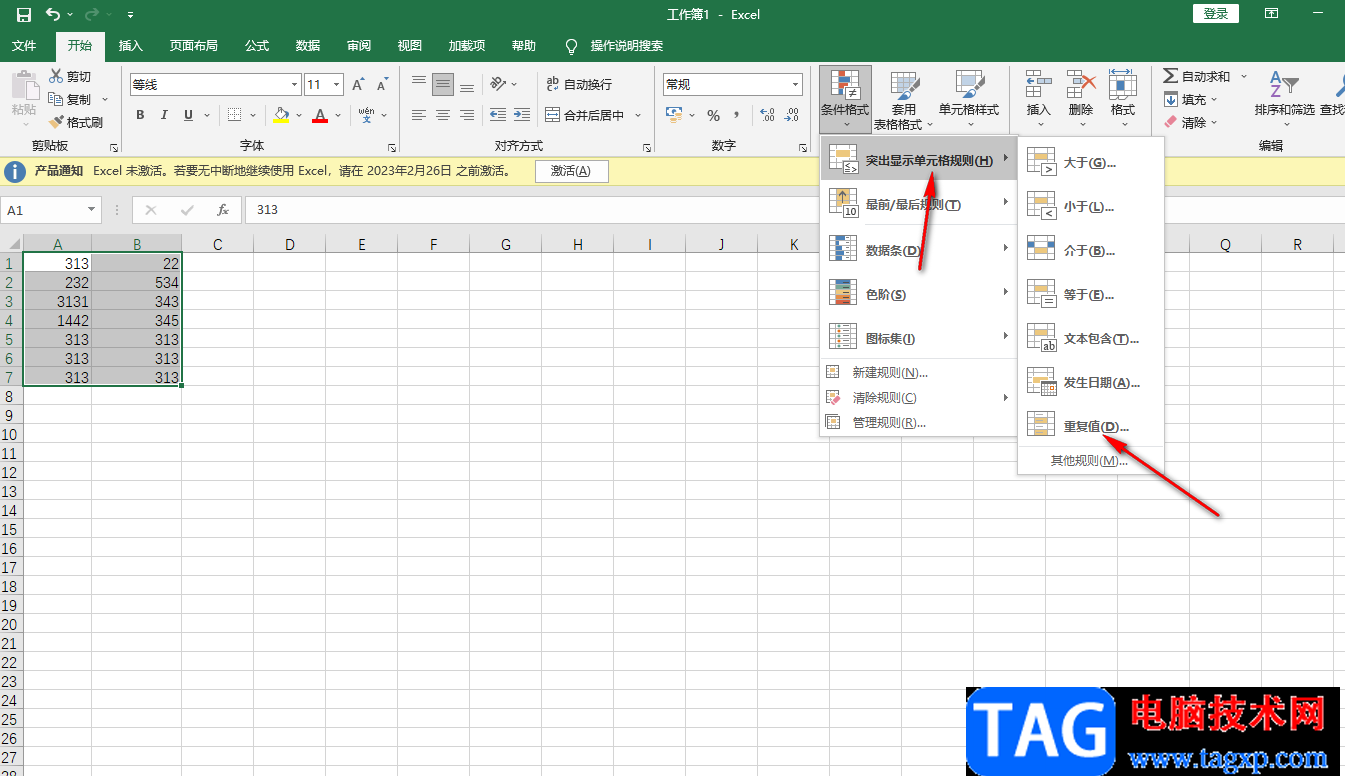
Task: Open the 文wén phonetic guide tool
Action: pos(367,115)
